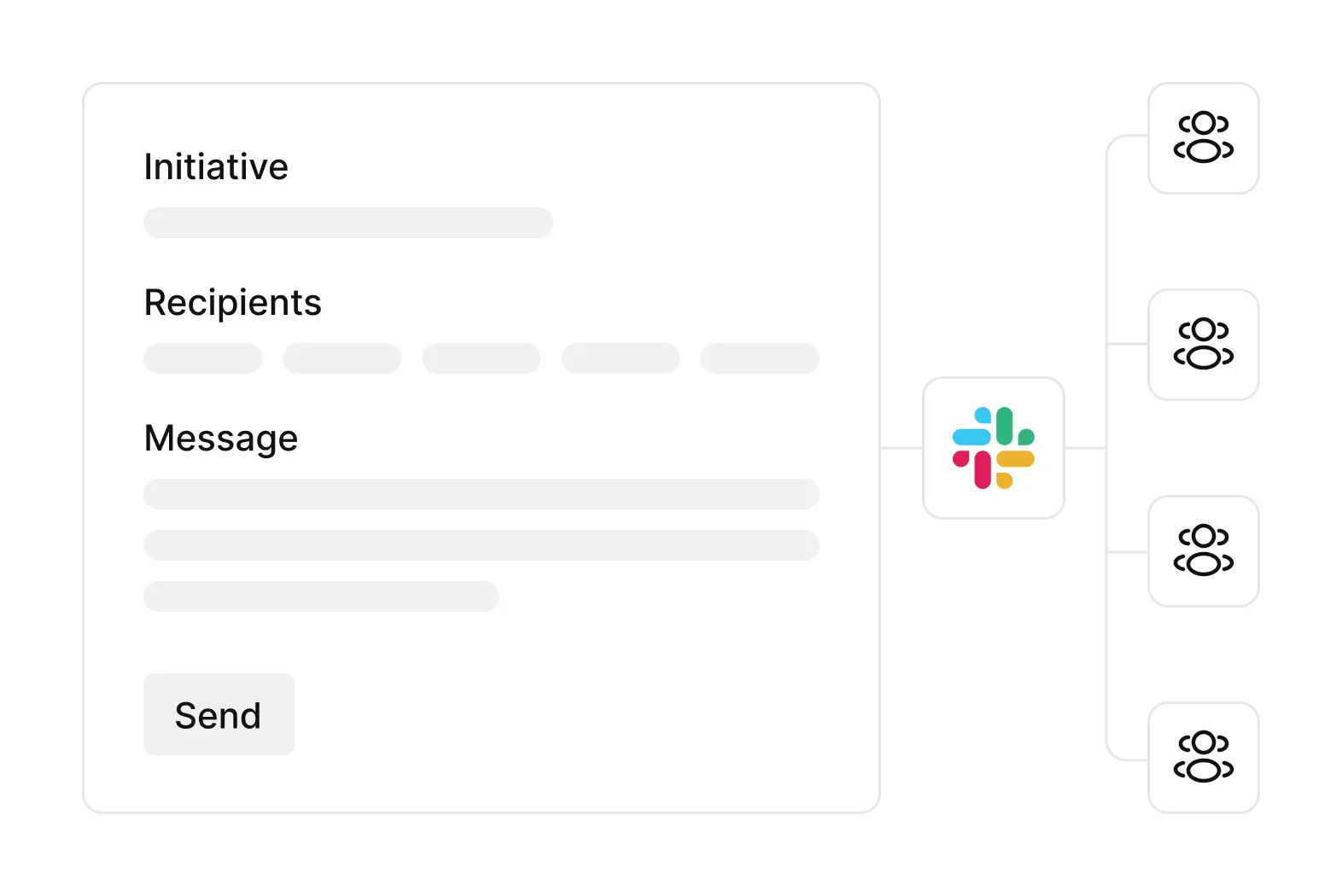Select the third recipient pill

point(481,358)
